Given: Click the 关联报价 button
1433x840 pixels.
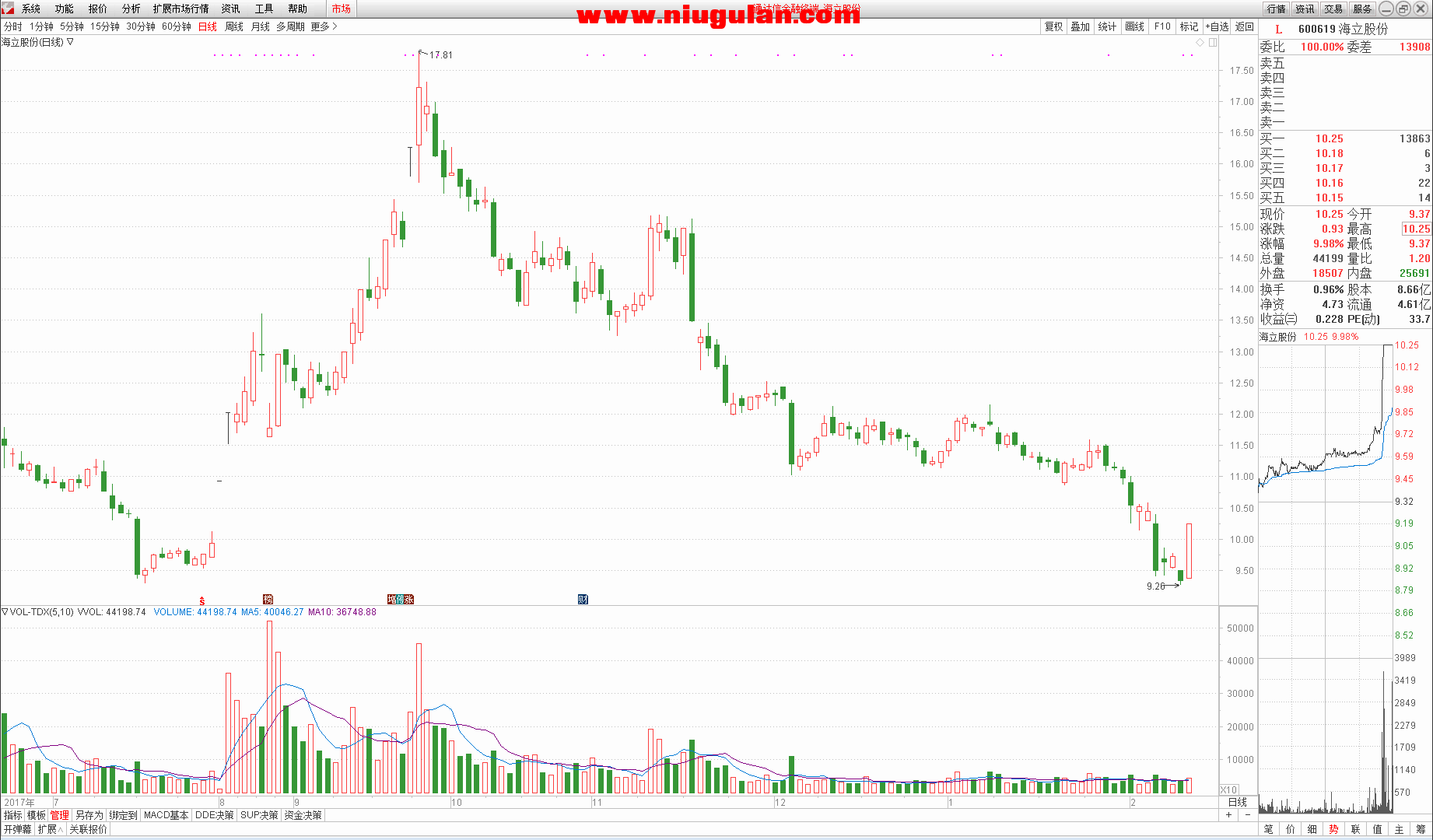Looking at the screenshot, I should [x=89, y=829].
